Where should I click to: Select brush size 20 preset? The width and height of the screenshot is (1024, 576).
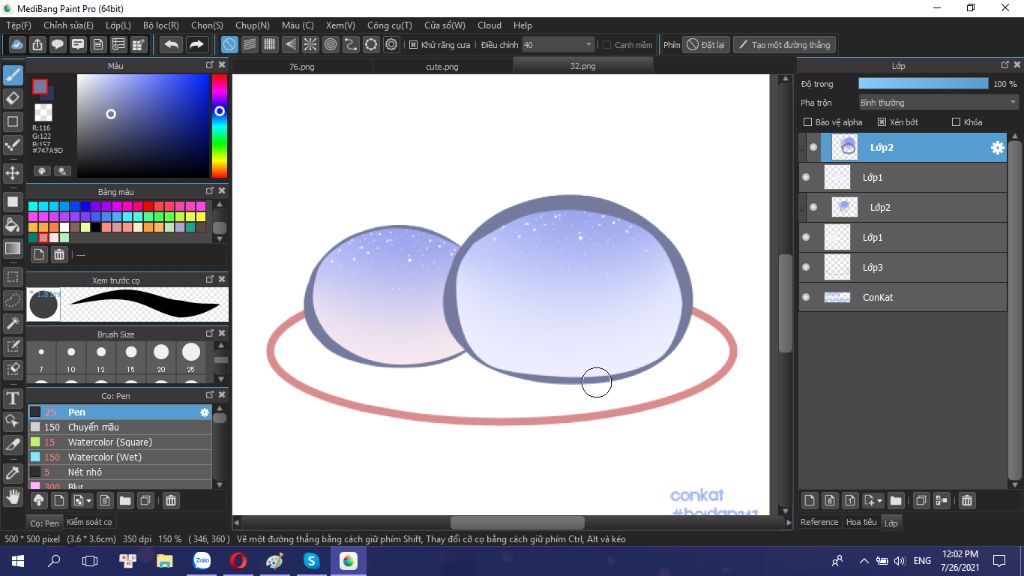tap(161, 358)
